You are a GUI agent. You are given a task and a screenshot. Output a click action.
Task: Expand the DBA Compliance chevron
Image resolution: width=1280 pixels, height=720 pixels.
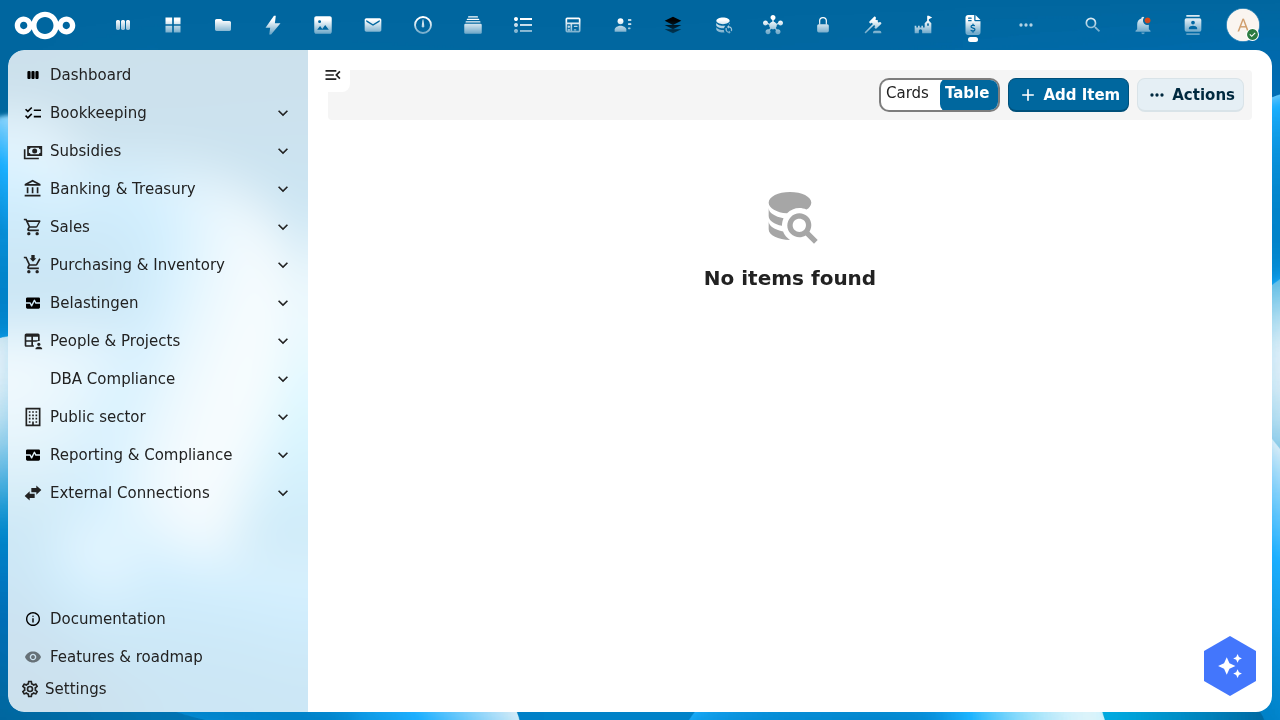[x=283, y=379]
